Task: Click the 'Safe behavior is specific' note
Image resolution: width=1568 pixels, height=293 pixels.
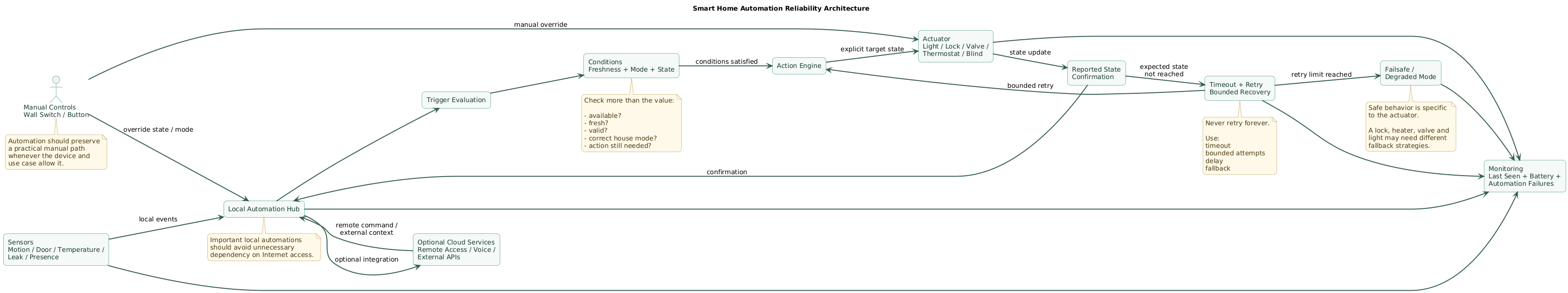Action: [1411, 127]
